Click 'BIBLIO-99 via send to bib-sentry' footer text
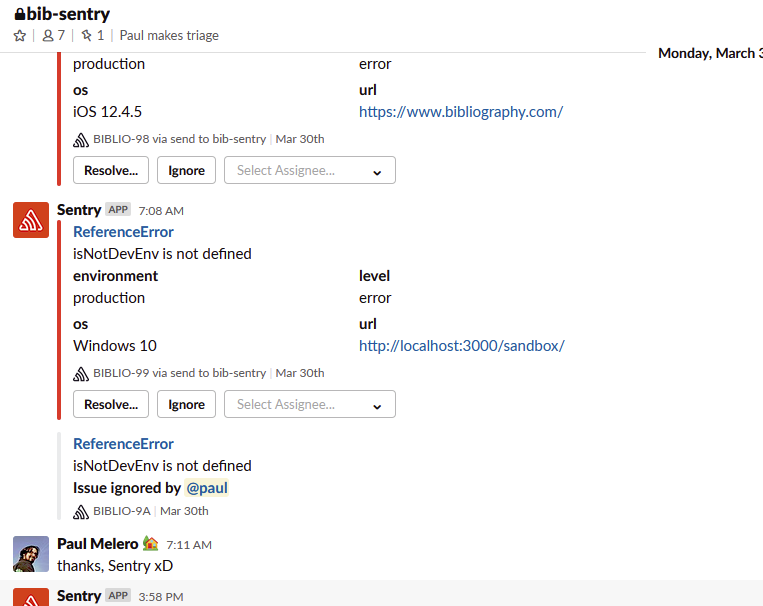 [x=180, y=373]
